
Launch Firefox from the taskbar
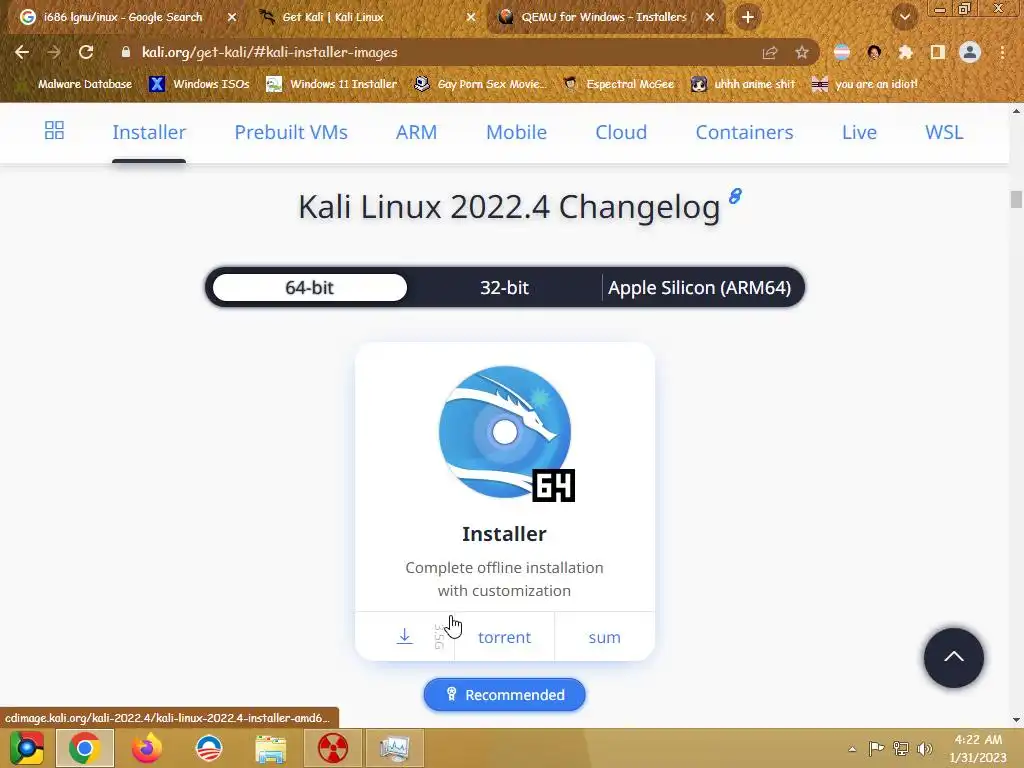pyautogui.click(x=147, y=748)
